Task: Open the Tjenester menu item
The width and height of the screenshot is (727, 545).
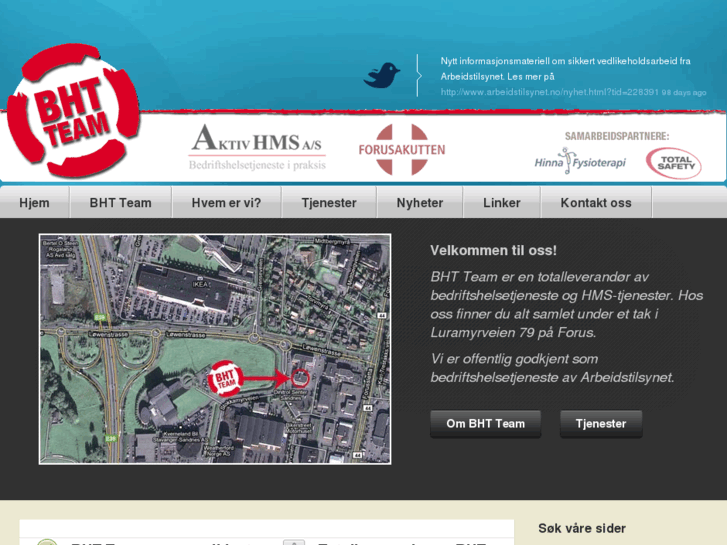Action: [x=329, y=203]
